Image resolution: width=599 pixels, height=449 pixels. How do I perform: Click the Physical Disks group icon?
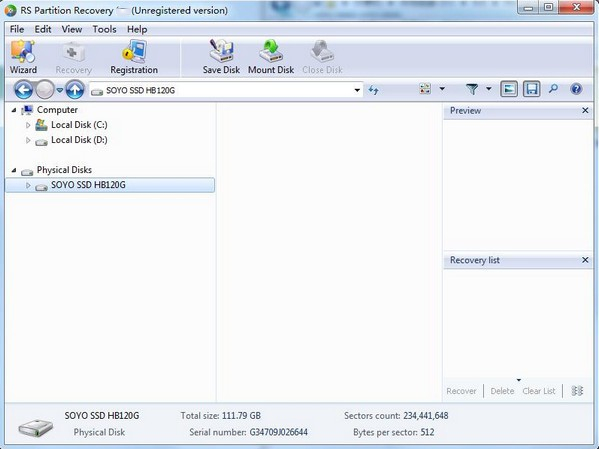click(27, 172)
